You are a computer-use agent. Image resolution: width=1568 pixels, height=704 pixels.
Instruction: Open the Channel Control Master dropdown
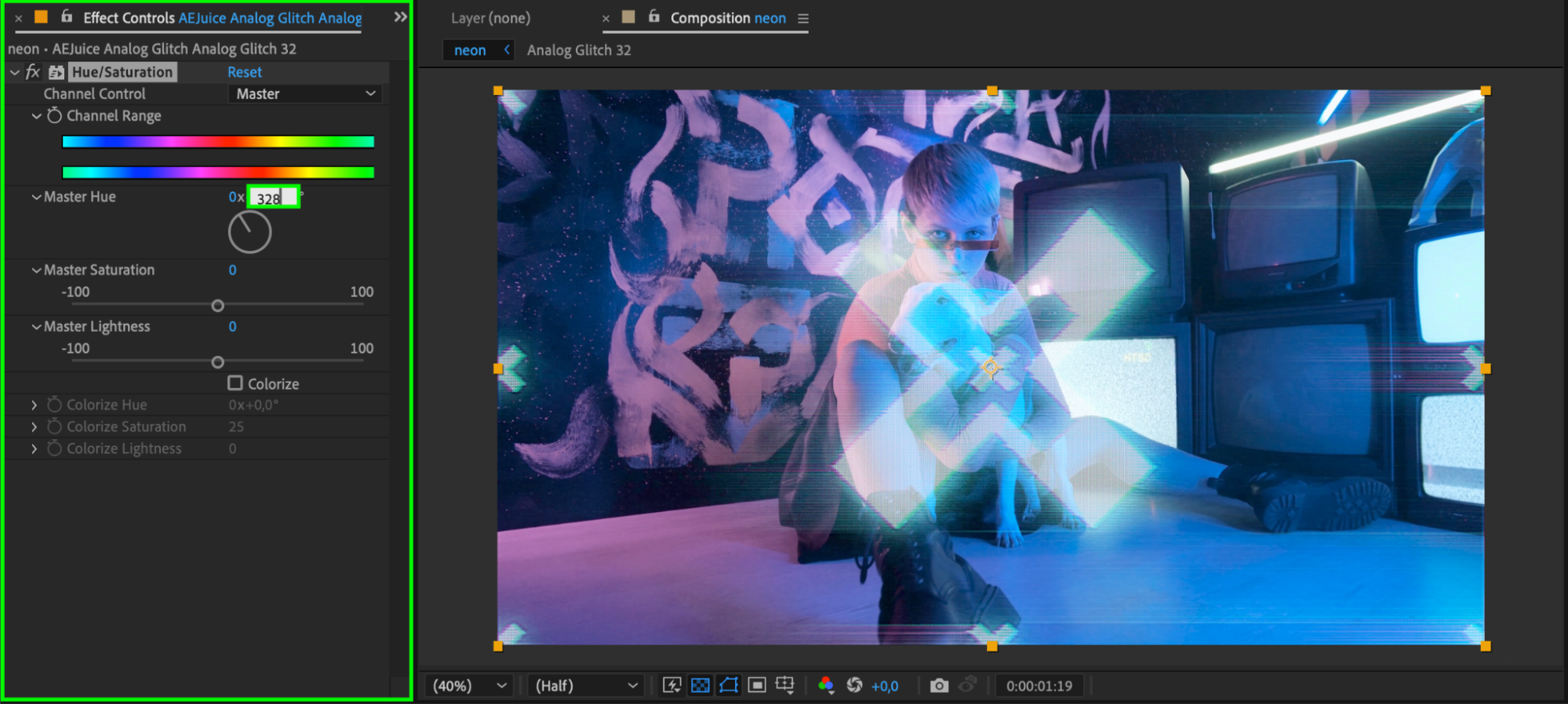tap(304, 94)
